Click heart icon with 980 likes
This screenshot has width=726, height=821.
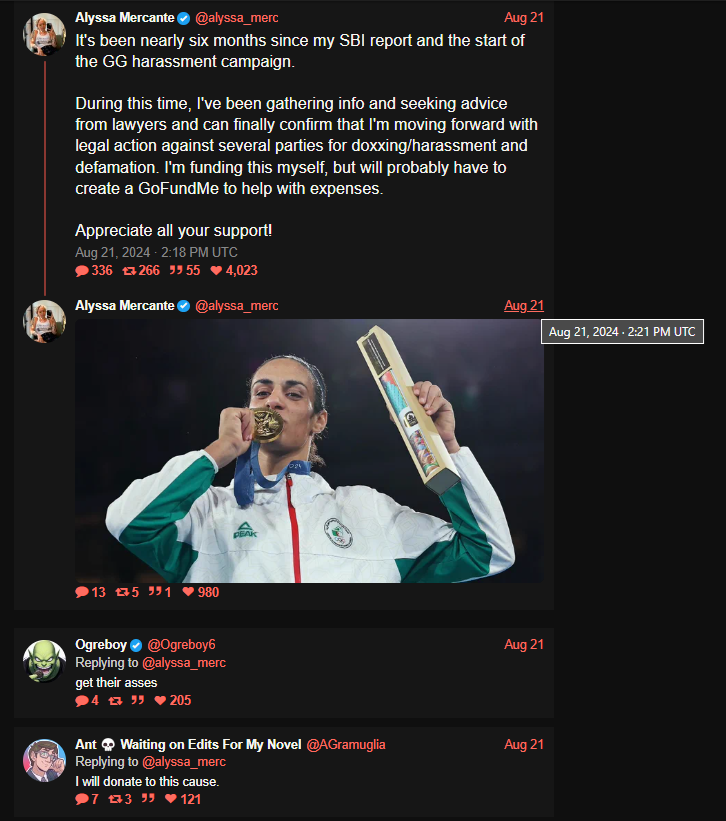click(188, 592)
